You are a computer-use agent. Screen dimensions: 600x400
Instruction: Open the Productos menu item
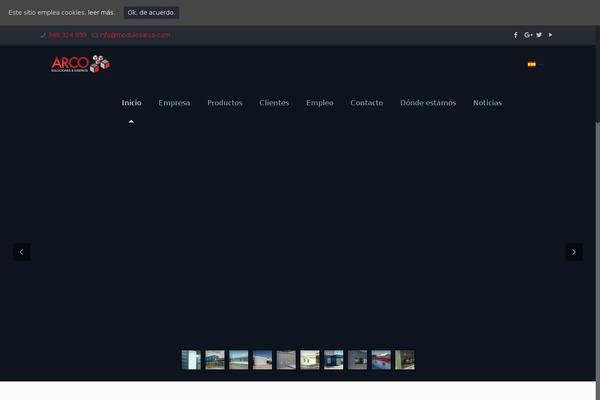click(x=225, y=103)
